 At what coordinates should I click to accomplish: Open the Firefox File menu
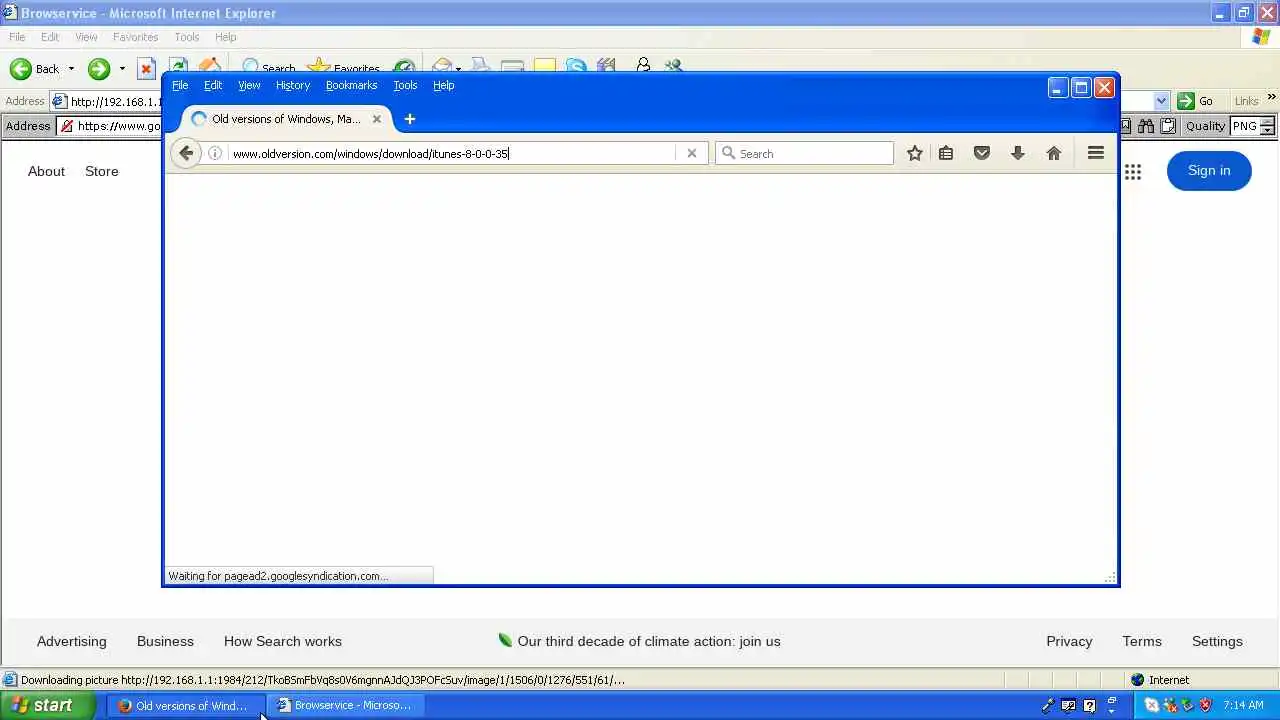(180, 85)
